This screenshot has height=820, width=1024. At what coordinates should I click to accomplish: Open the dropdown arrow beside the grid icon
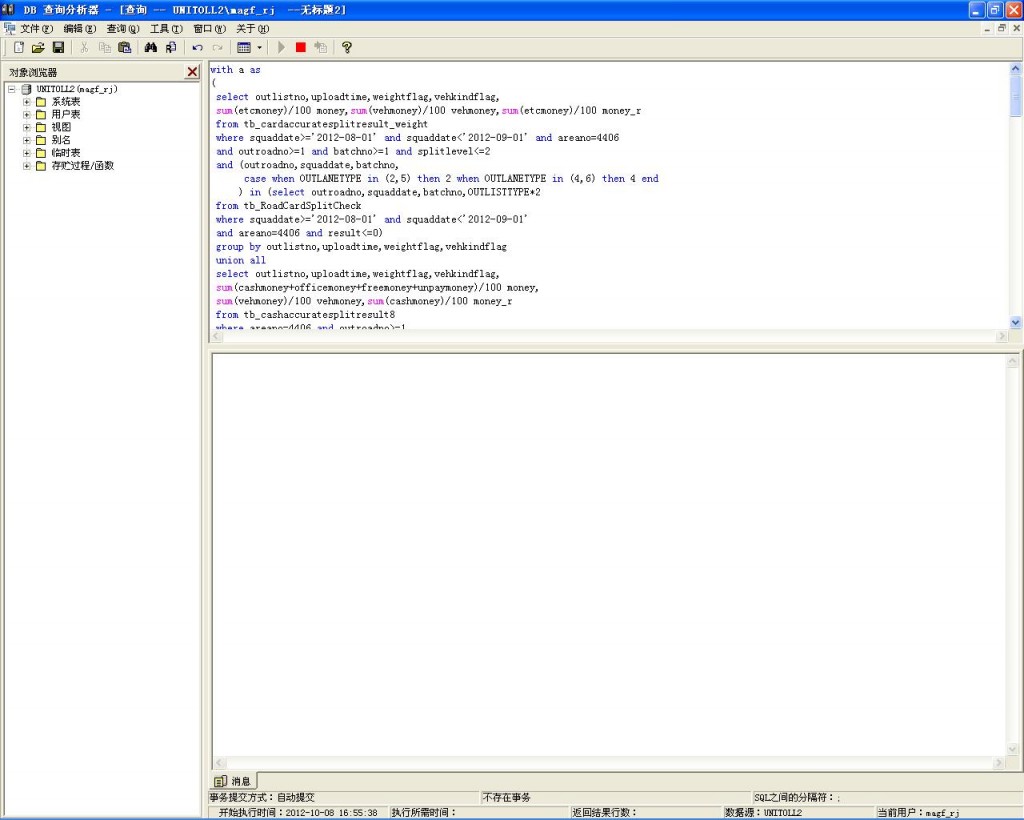click(x=259, y=47)
